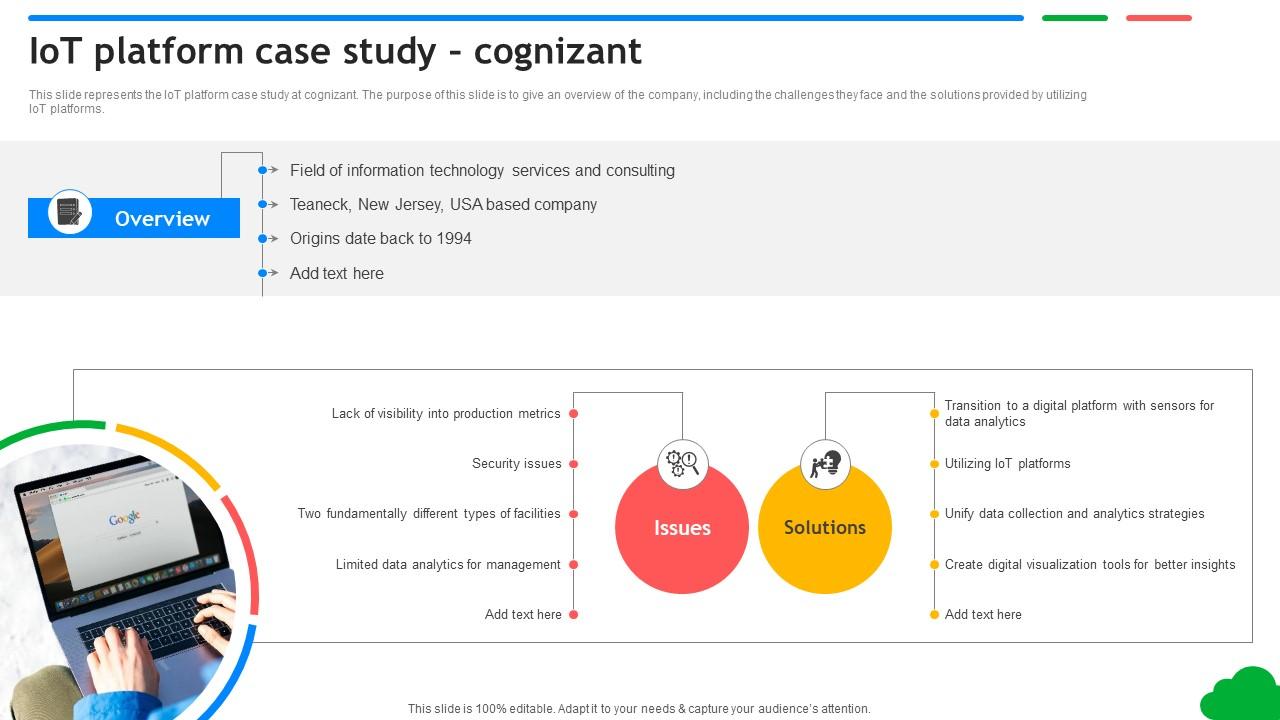The image size is (1280, 720).
Task: Select the blue Overview label box
Action: pos(134,218)
